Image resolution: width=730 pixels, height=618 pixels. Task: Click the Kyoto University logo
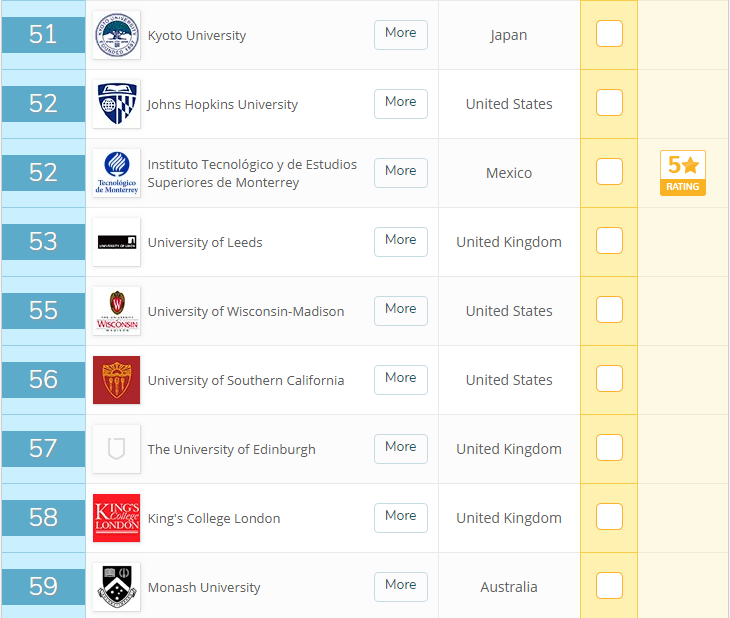116,35
